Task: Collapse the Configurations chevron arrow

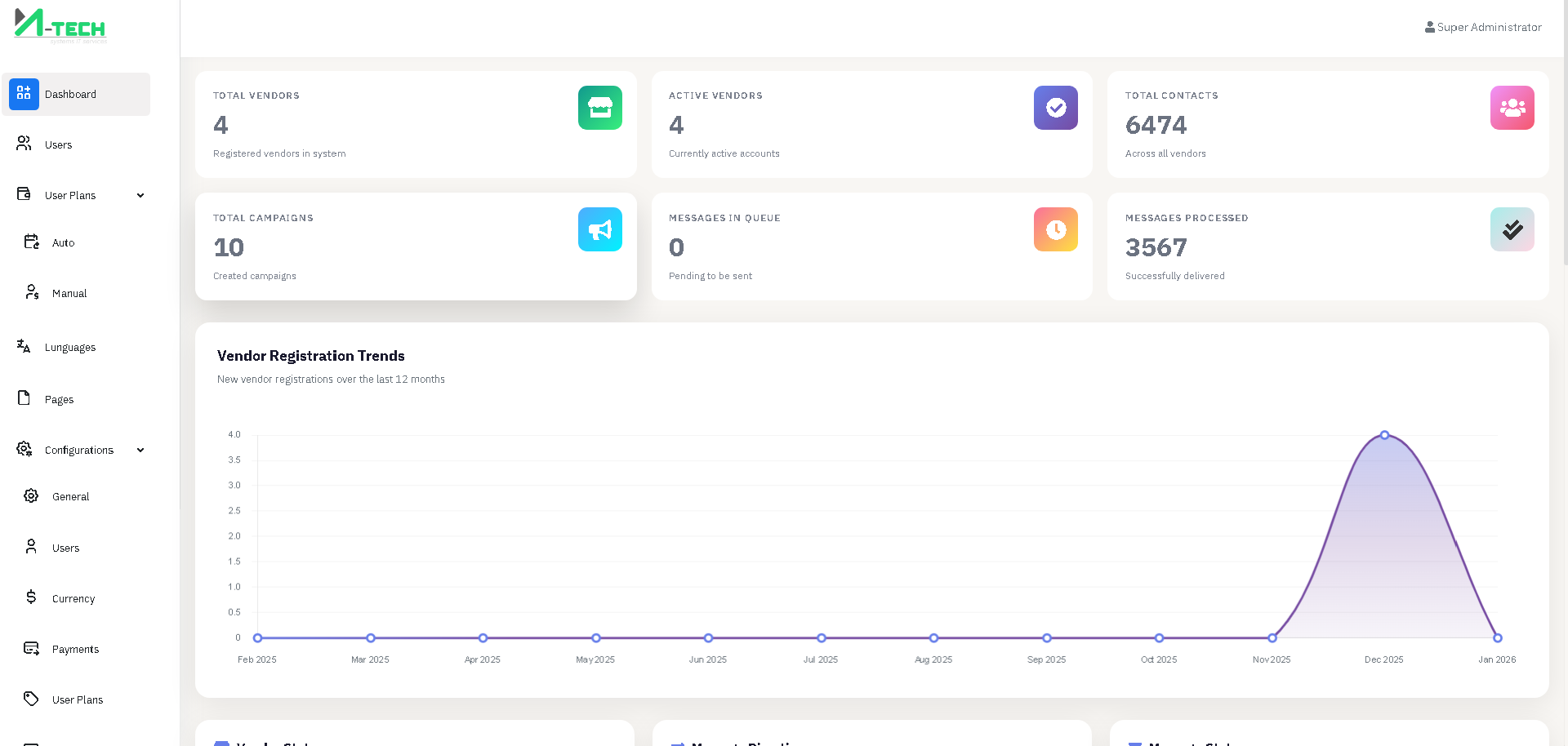Action: 140,451
